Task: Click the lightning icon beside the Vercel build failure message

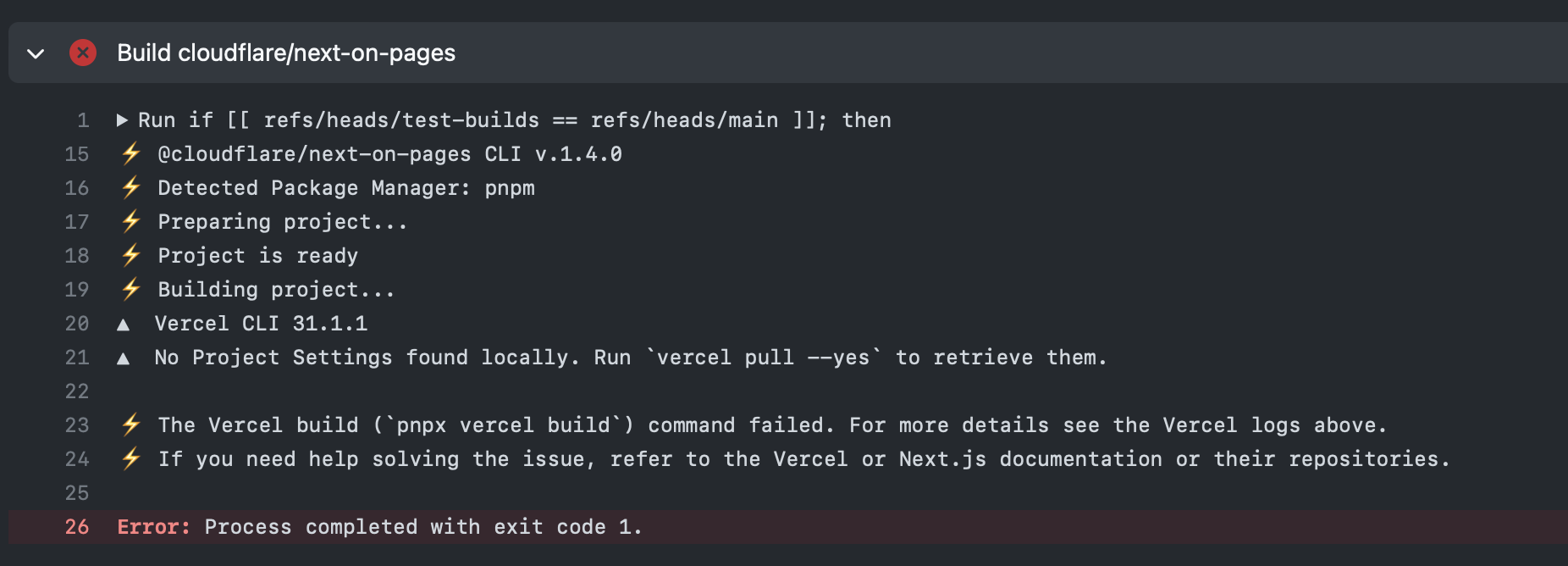Action: click(131, 424)
